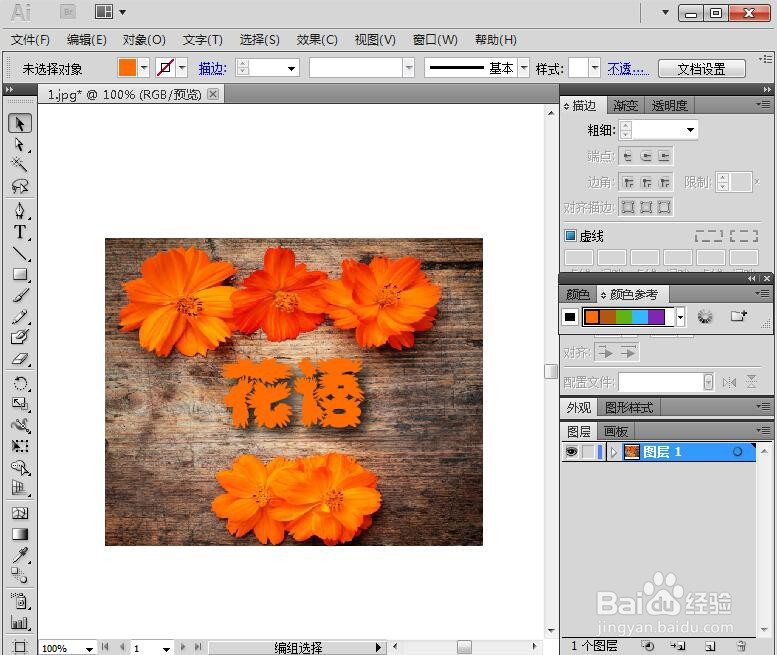Open harmony rules dropdown in Color Guide
The height and width of the screenshot is (655, 777).
coord(680,317)
